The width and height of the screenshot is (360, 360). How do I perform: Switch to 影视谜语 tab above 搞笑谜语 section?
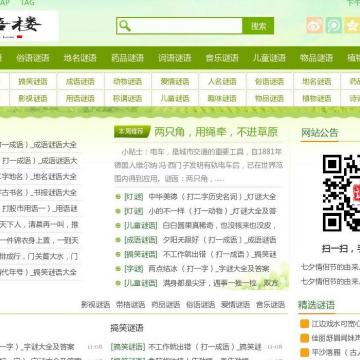click(96, 304)
